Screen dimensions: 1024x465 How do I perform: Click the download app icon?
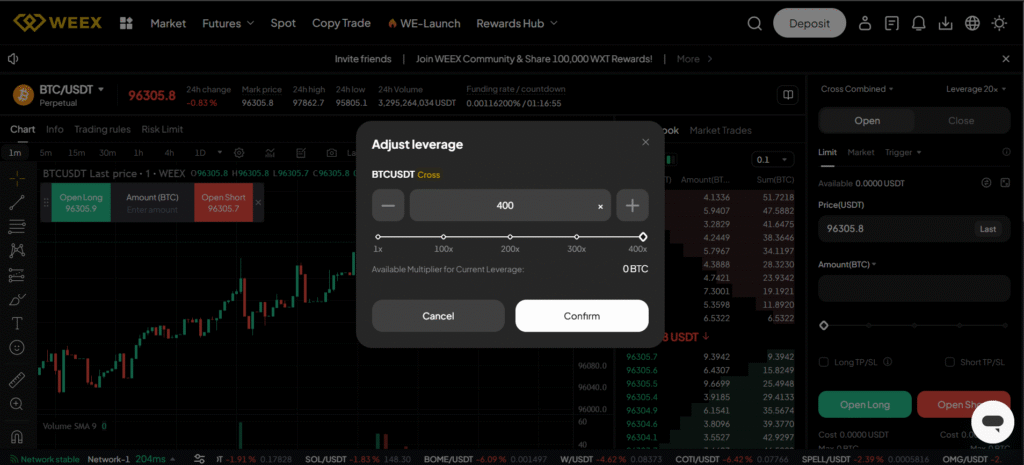(x=945, y=24)
